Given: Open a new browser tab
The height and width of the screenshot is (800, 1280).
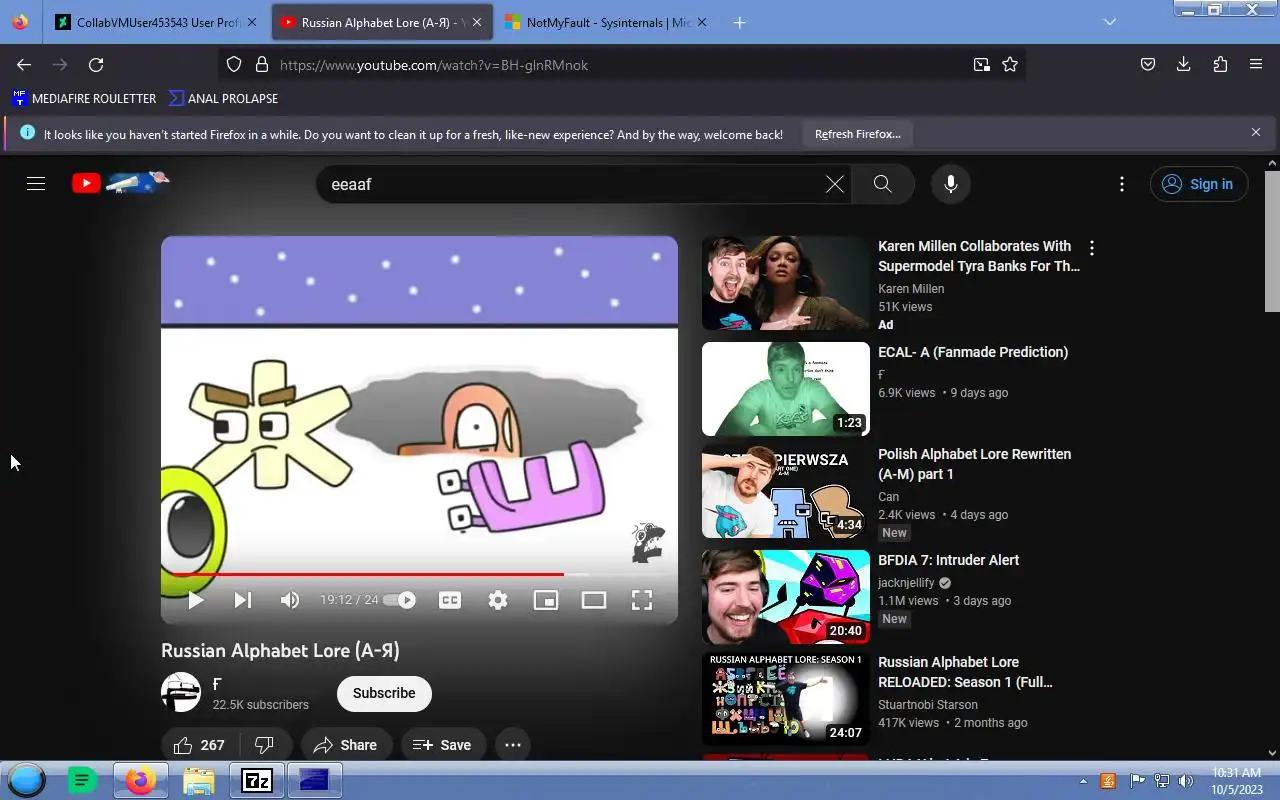Looking at the screenshot, I should [739, 22].
